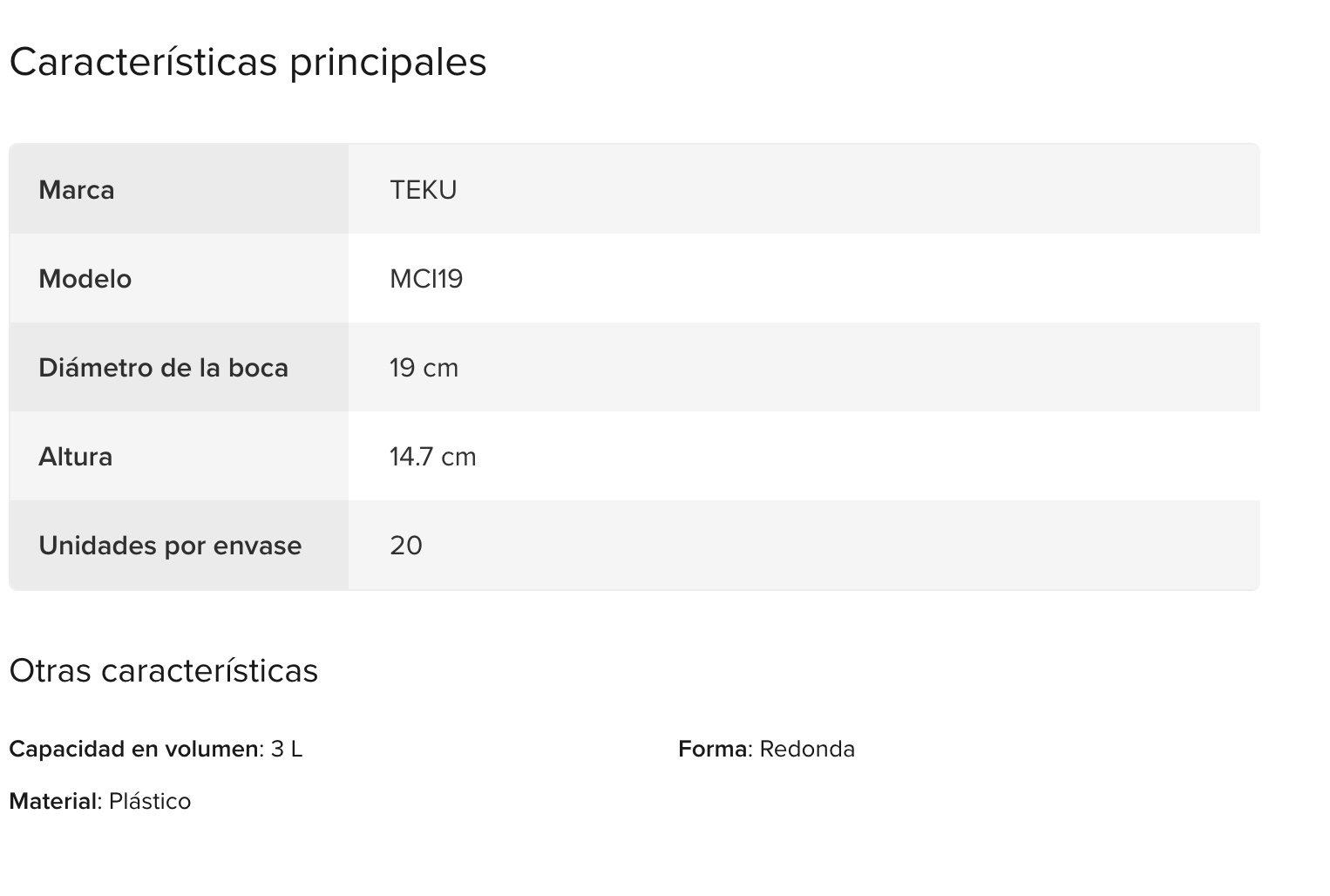Select the Redonda shape value

point(807,750)
